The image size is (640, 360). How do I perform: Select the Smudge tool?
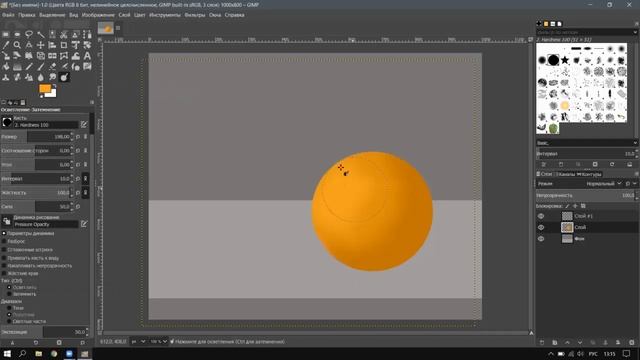pos(52,77)
